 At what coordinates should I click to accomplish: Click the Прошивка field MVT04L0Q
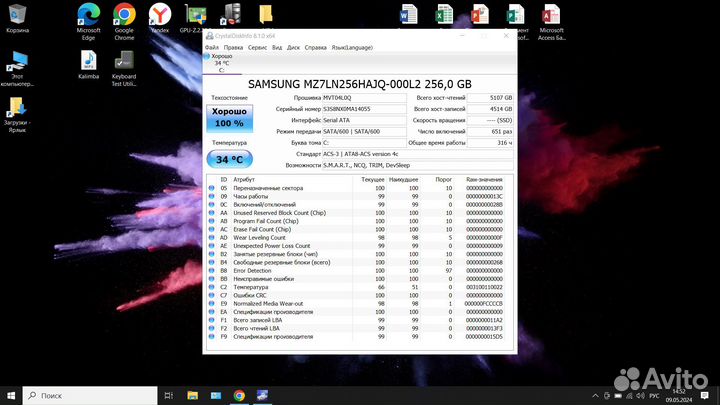point(364,98)
